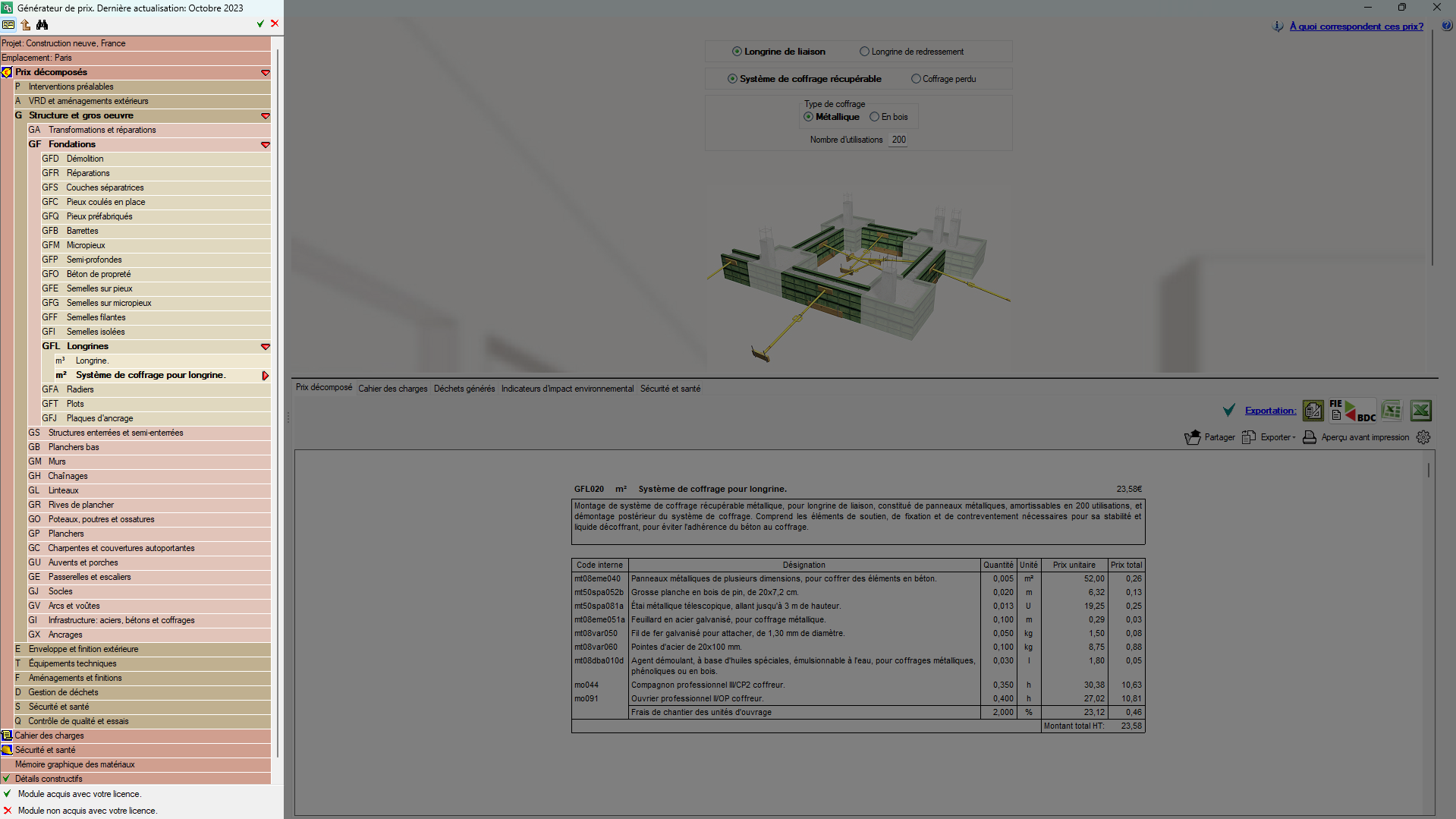1456x819 pixels.
Task: Click the Exportation link
Action: coord(1271,411)
